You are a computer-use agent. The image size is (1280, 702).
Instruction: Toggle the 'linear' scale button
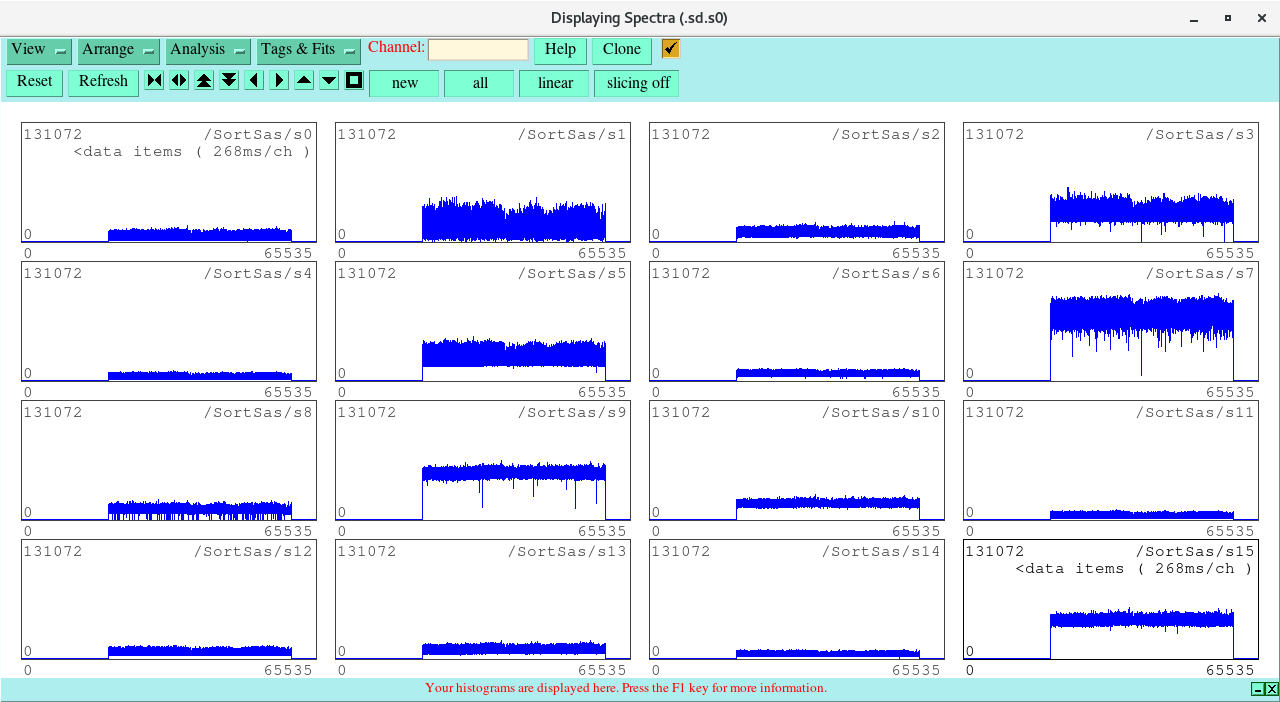tap(554, 83)
